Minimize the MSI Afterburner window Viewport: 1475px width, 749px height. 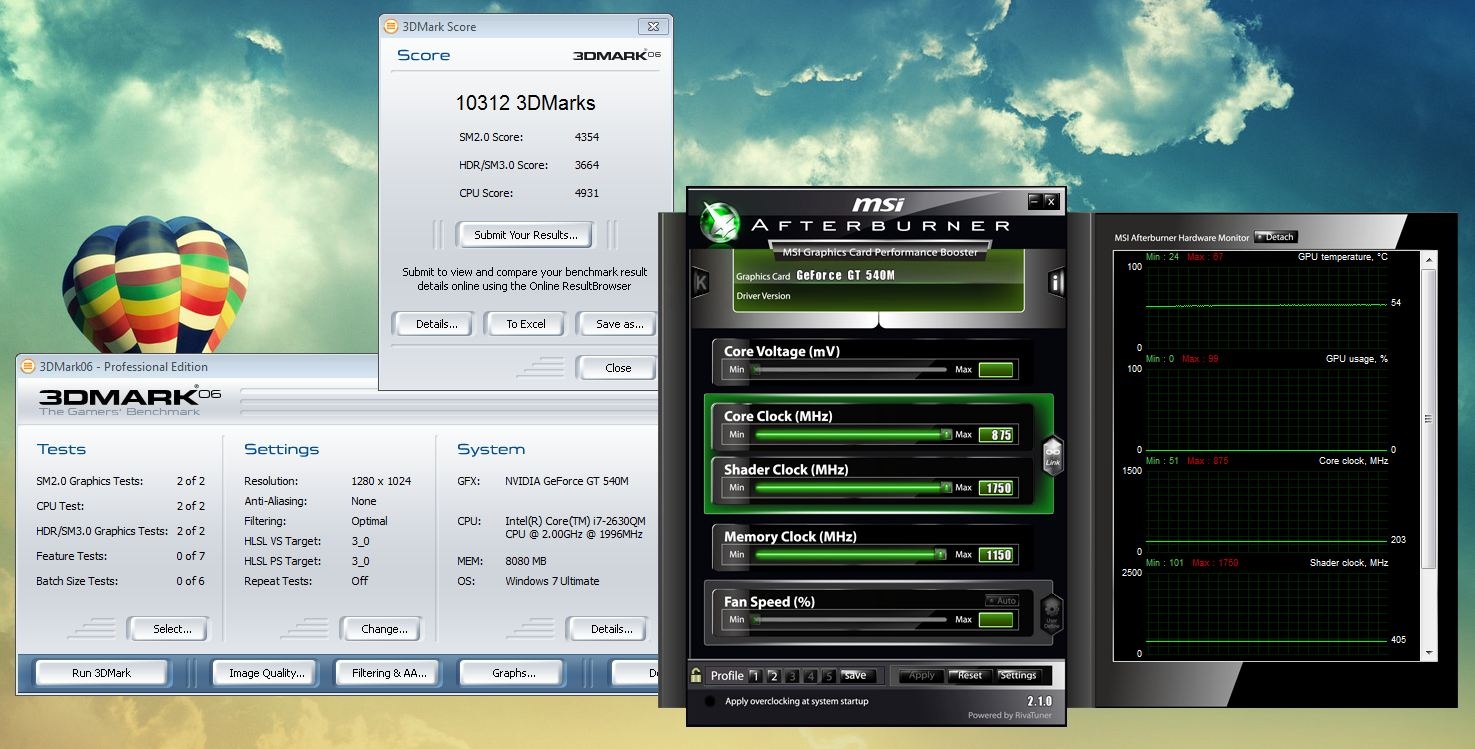coord(1034,201)
